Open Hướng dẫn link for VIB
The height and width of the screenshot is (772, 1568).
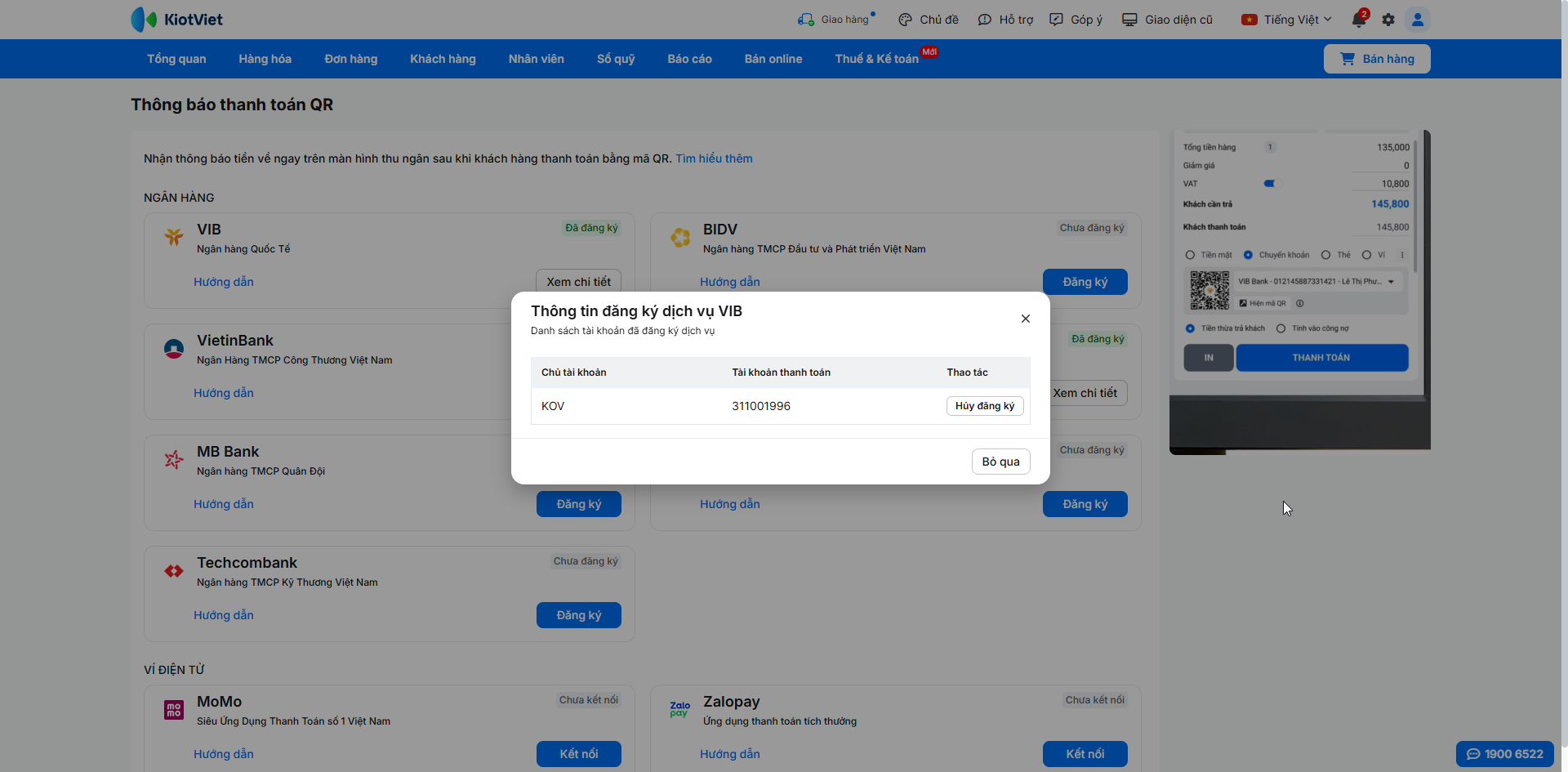[x=224, y=282]
